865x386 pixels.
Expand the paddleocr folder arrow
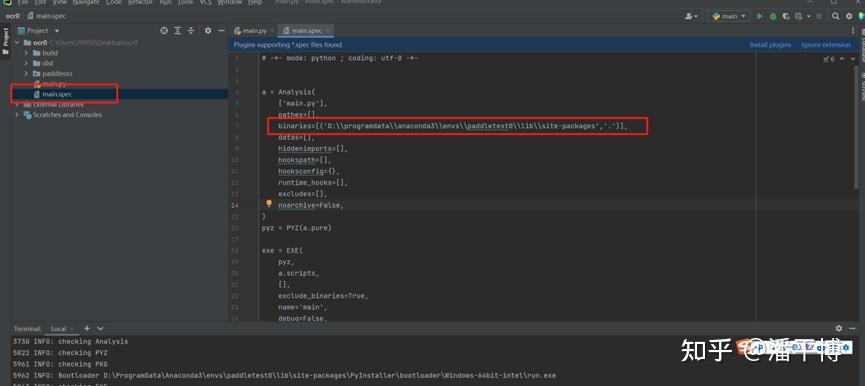click(x=26, y=73)
